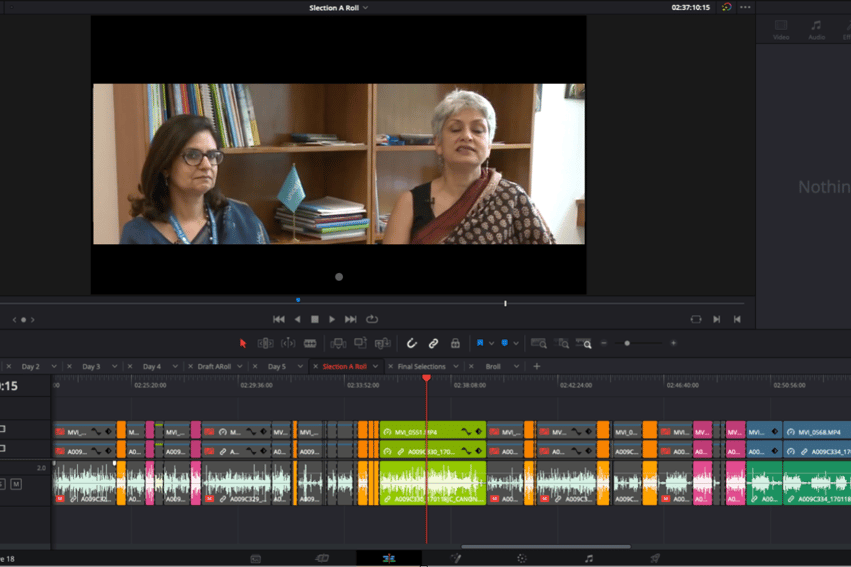This screenshot has width=851, height=567.
Task: Open Inspector Audio tab
Action: pos(816,30)
